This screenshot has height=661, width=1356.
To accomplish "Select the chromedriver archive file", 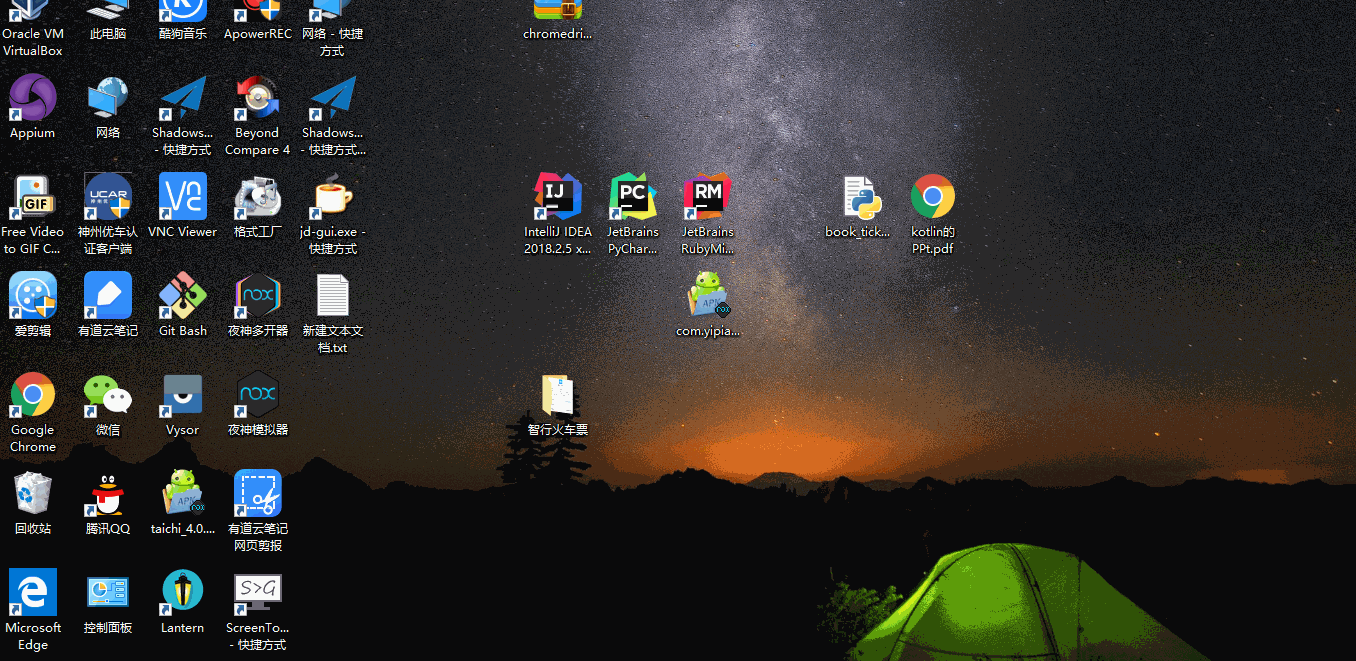I will (x=558, y=20).
